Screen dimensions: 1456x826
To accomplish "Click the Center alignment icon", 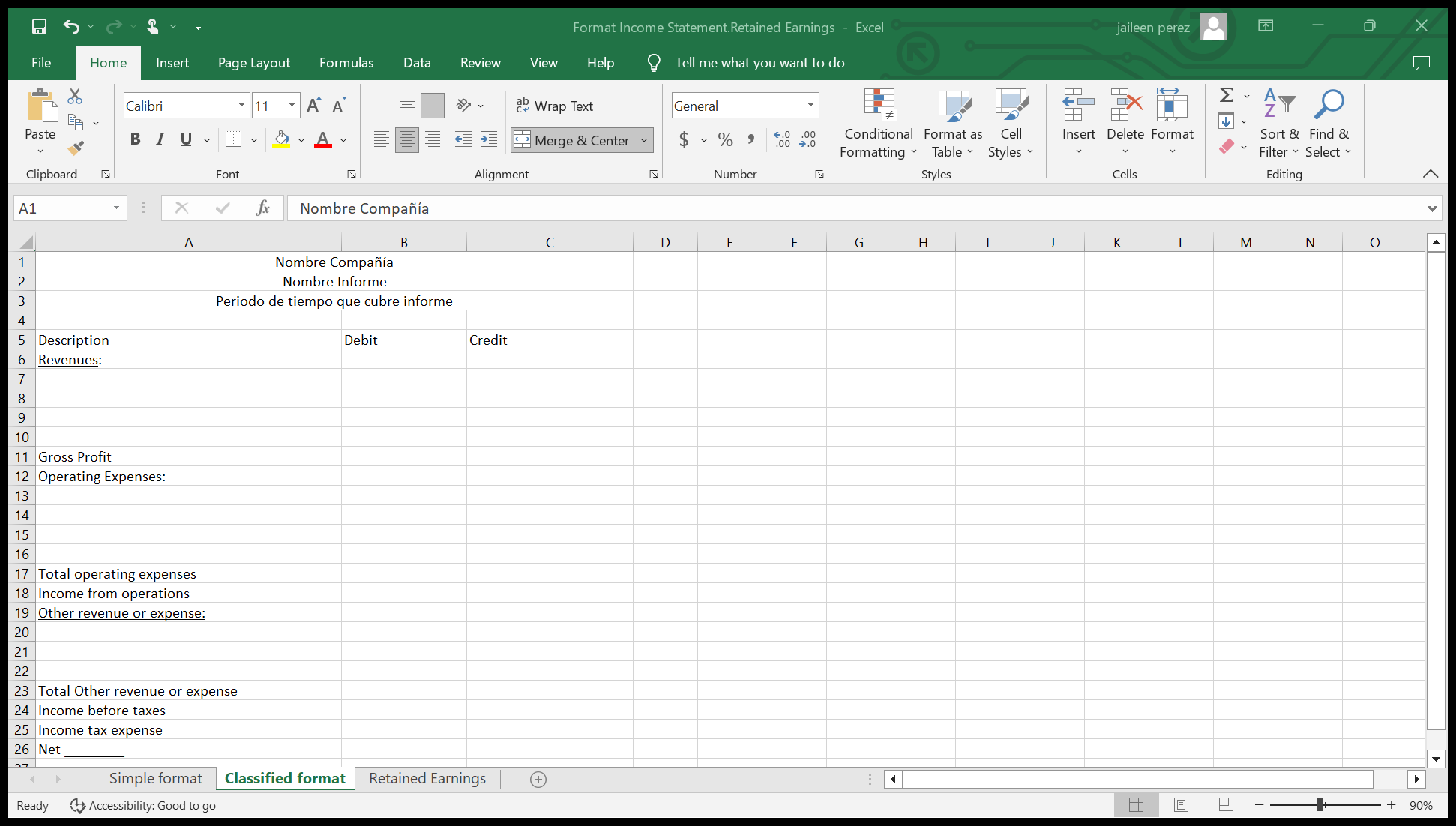I will [x=406, y=139].
